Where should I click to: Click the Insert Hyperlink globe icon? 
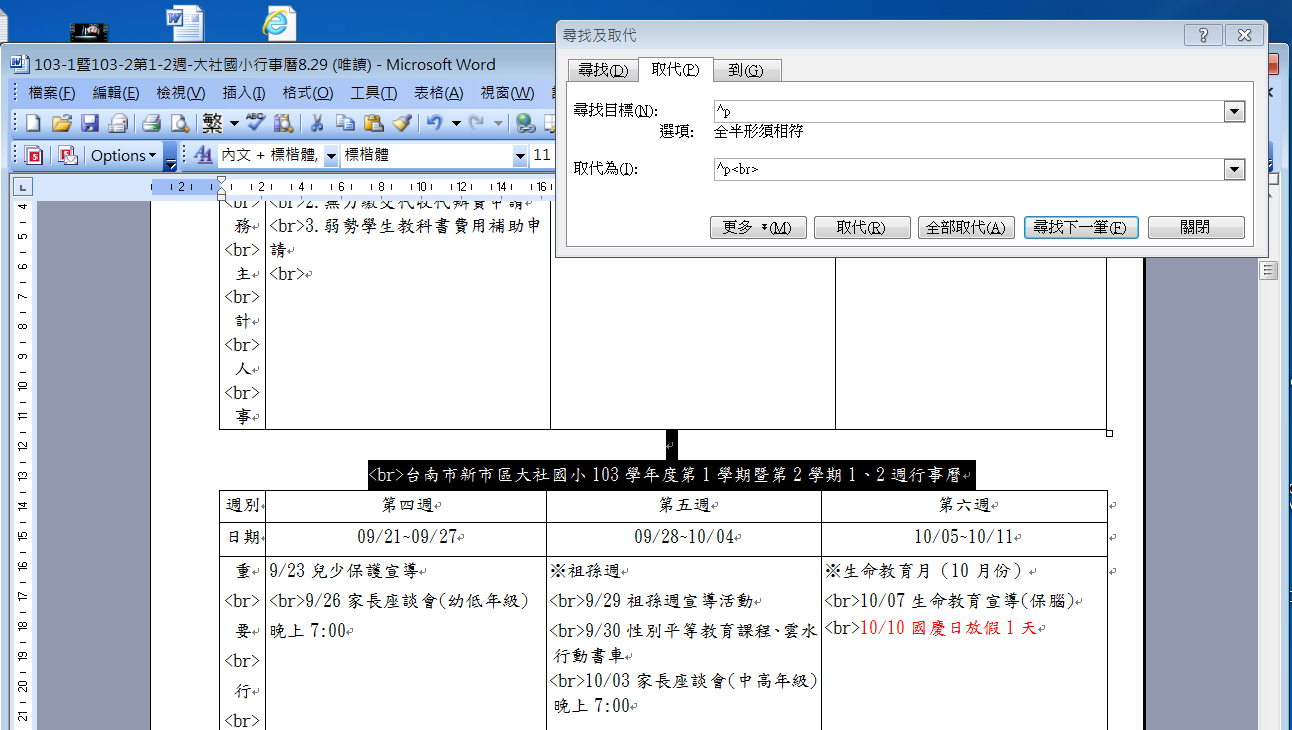pyautogui.click(x=525, y=124)
